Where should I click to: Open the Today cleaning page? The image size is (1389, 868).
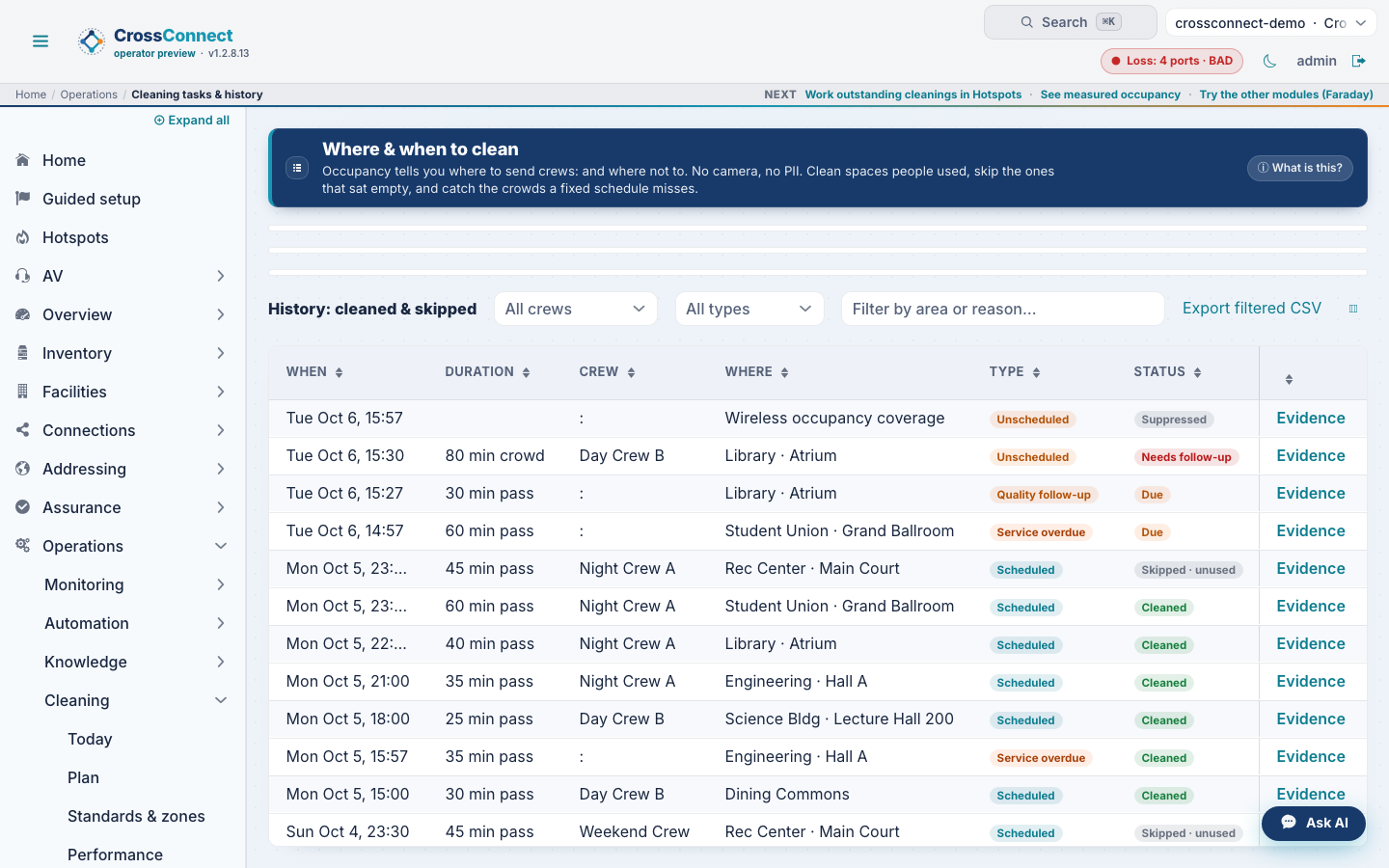(x=90, y=739)
